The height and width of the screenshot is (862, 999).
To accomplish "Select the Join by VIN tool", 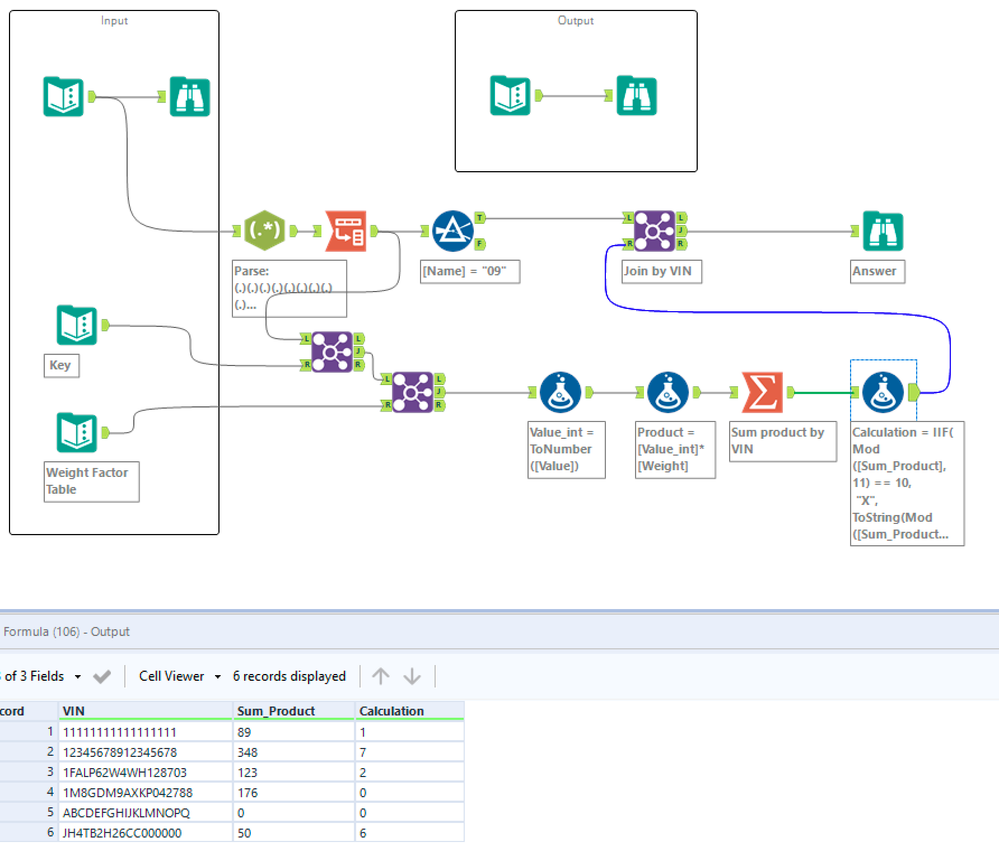I will point(654,231).
